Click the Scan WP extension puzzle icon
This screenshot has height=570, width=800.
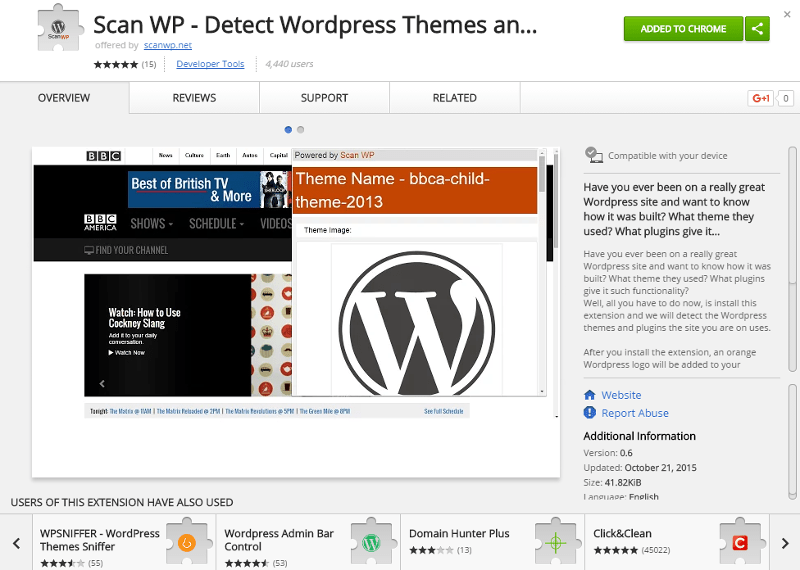click(60, 28)
